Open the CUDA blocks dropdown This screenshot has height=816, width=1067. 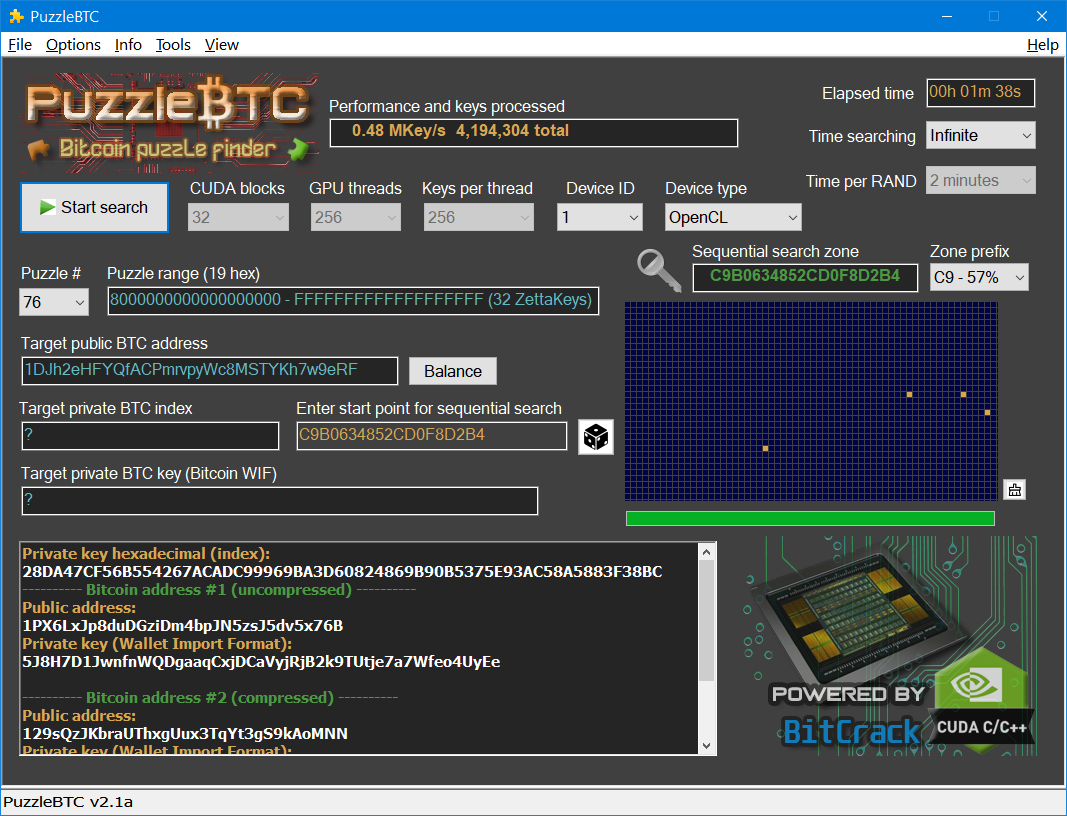pos(238,217)
